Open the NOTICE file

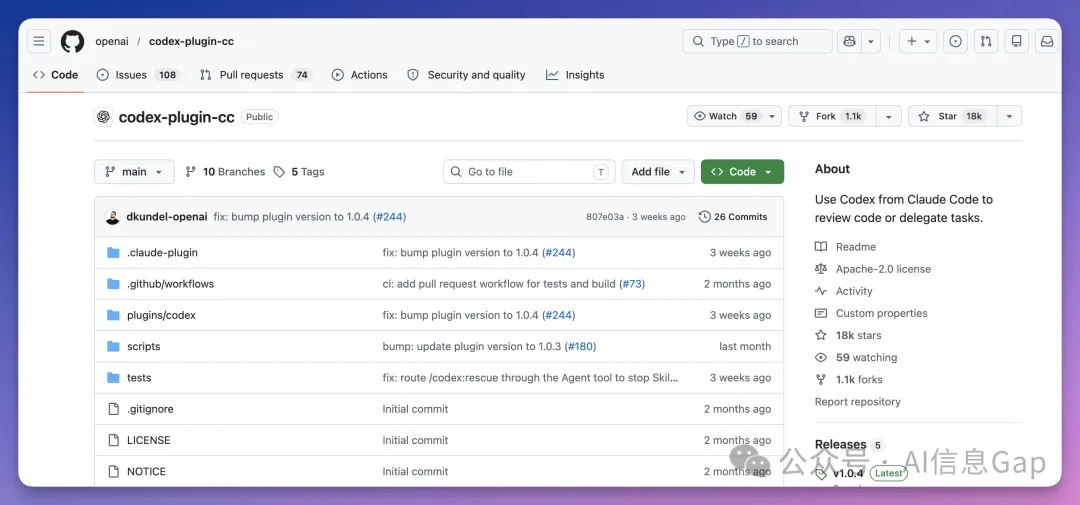tap(147, 472)
